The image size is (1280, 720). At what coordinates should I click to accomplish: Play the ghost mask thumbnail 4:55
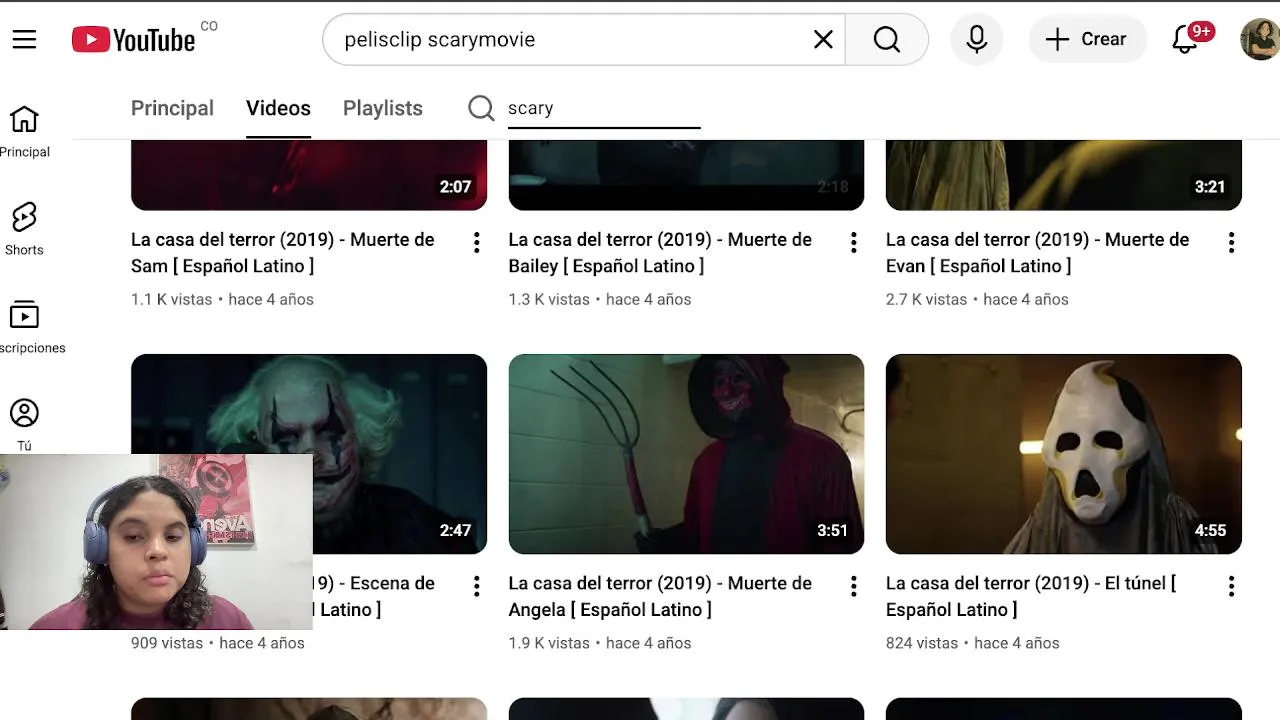(1064, 454)
